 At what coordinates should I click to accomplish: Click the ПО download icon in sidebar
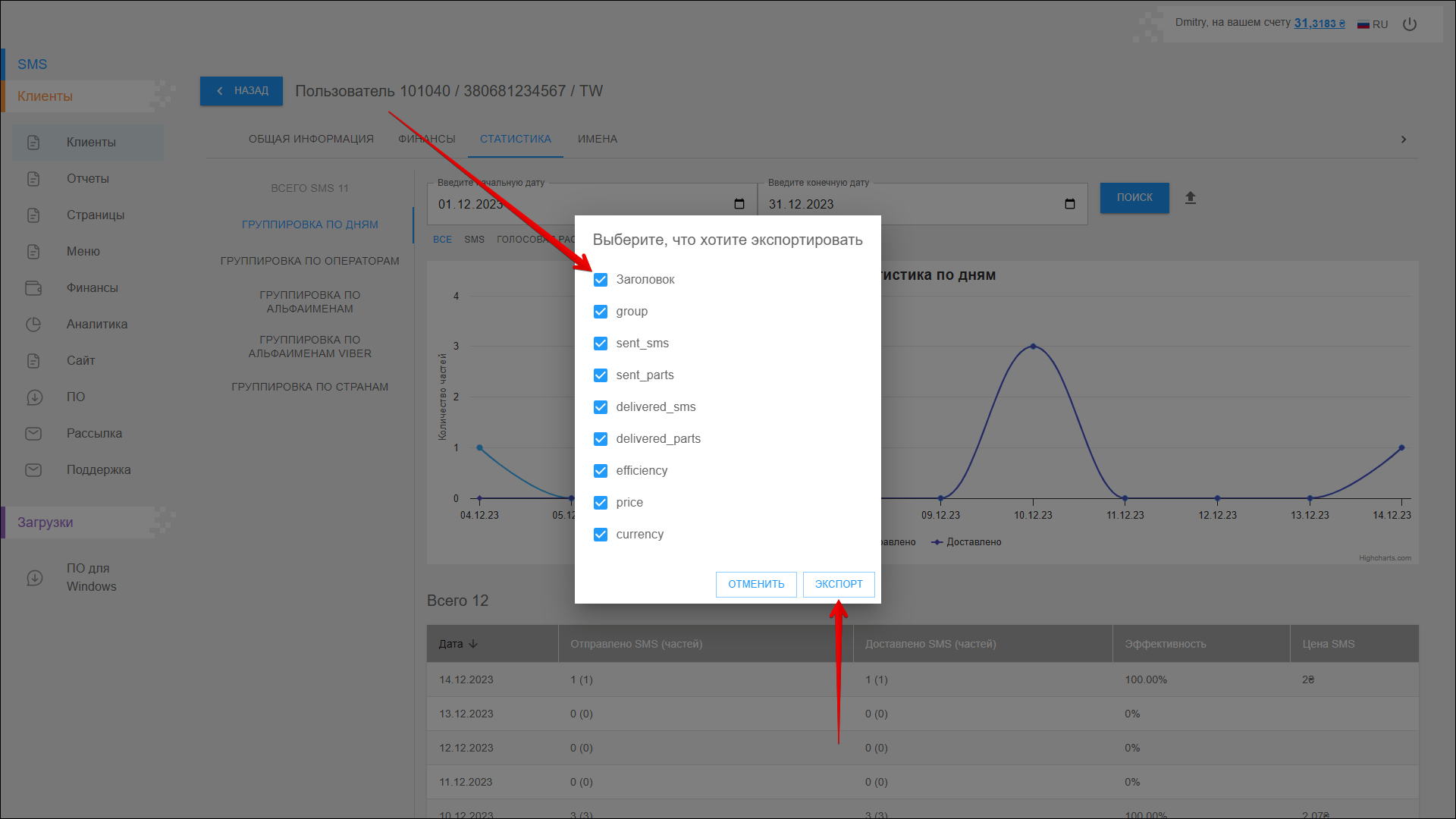coord(33,397)
